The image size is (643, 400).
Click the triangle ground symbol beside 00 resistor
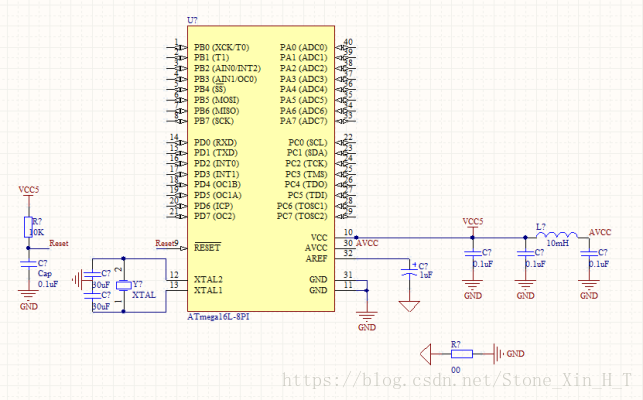(426, 354)
